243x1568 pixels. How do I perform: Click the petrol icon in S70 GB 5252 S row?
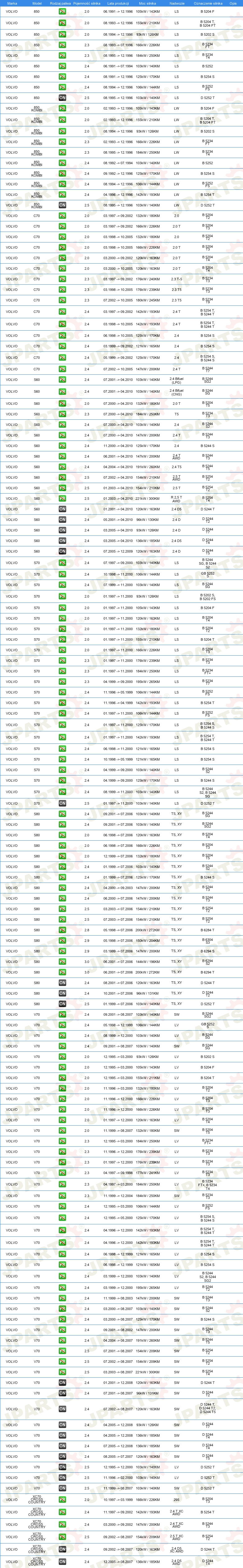(62, 574)
